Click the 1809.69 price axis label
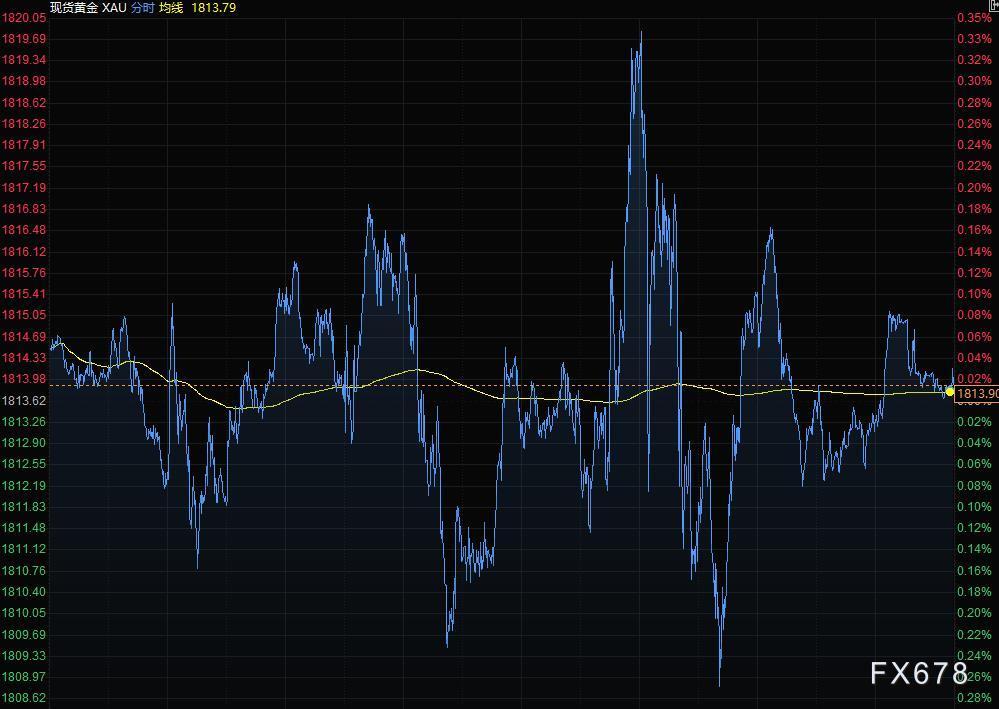The height and width of the screenshot is (709, 999). click(x=24, y=634)
